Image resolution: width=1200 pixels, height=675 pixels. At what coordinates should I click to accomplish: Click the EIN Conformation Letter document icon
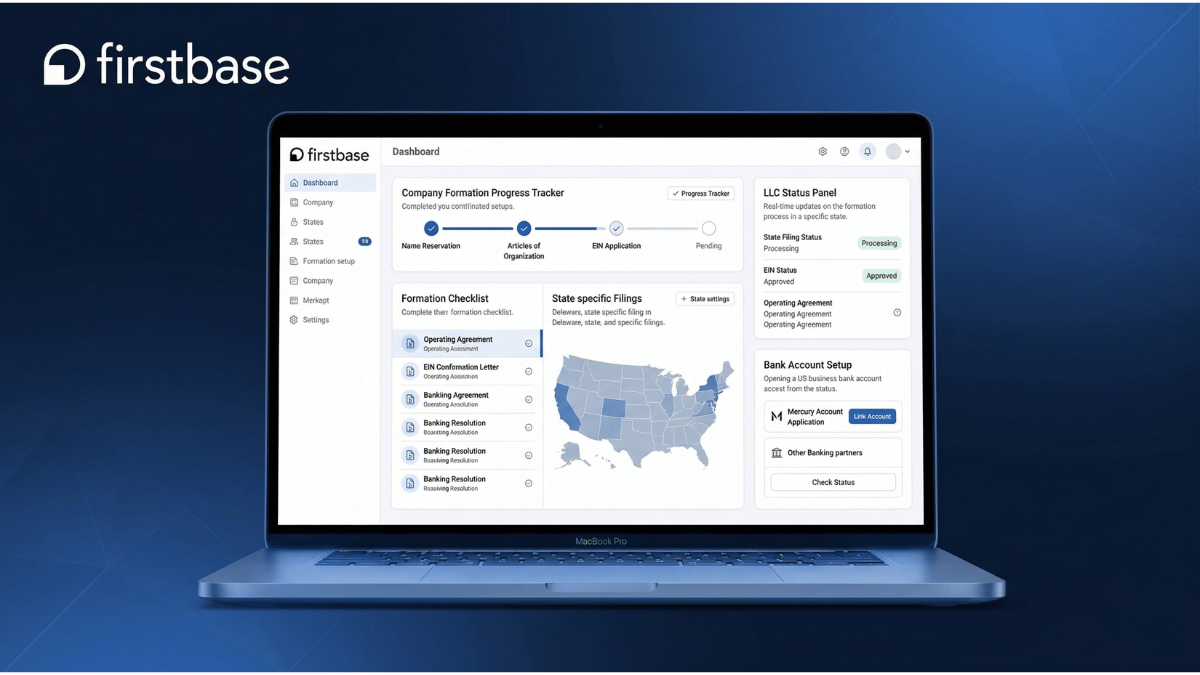410,372
